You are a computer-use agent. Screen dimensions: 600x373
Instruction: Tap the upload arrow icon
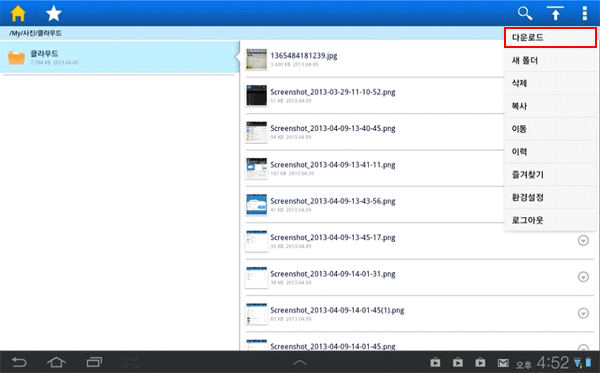click(555, 13)
